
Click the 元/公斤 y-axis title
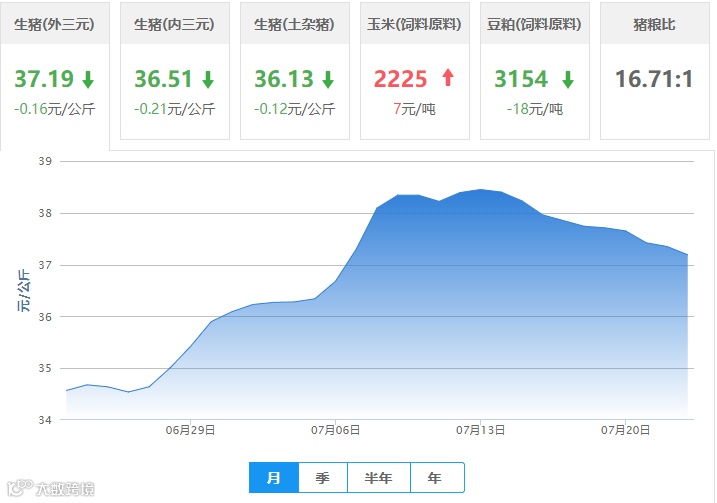pos(24,291)
